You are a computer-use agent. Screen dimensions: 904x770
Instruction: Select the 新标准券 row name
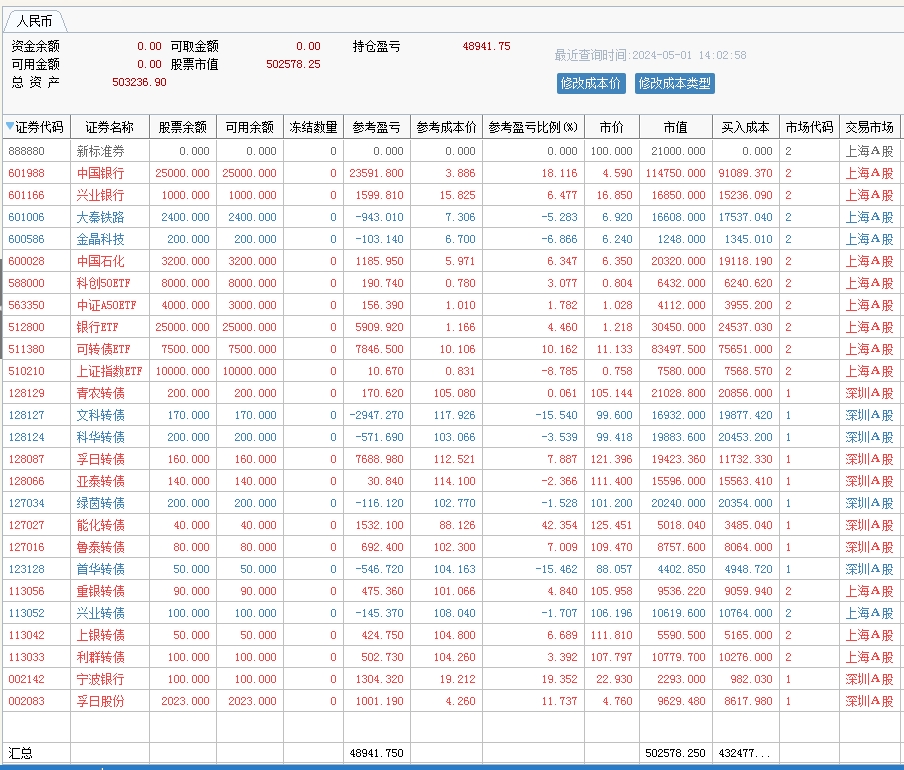click(x=100, y=151)
